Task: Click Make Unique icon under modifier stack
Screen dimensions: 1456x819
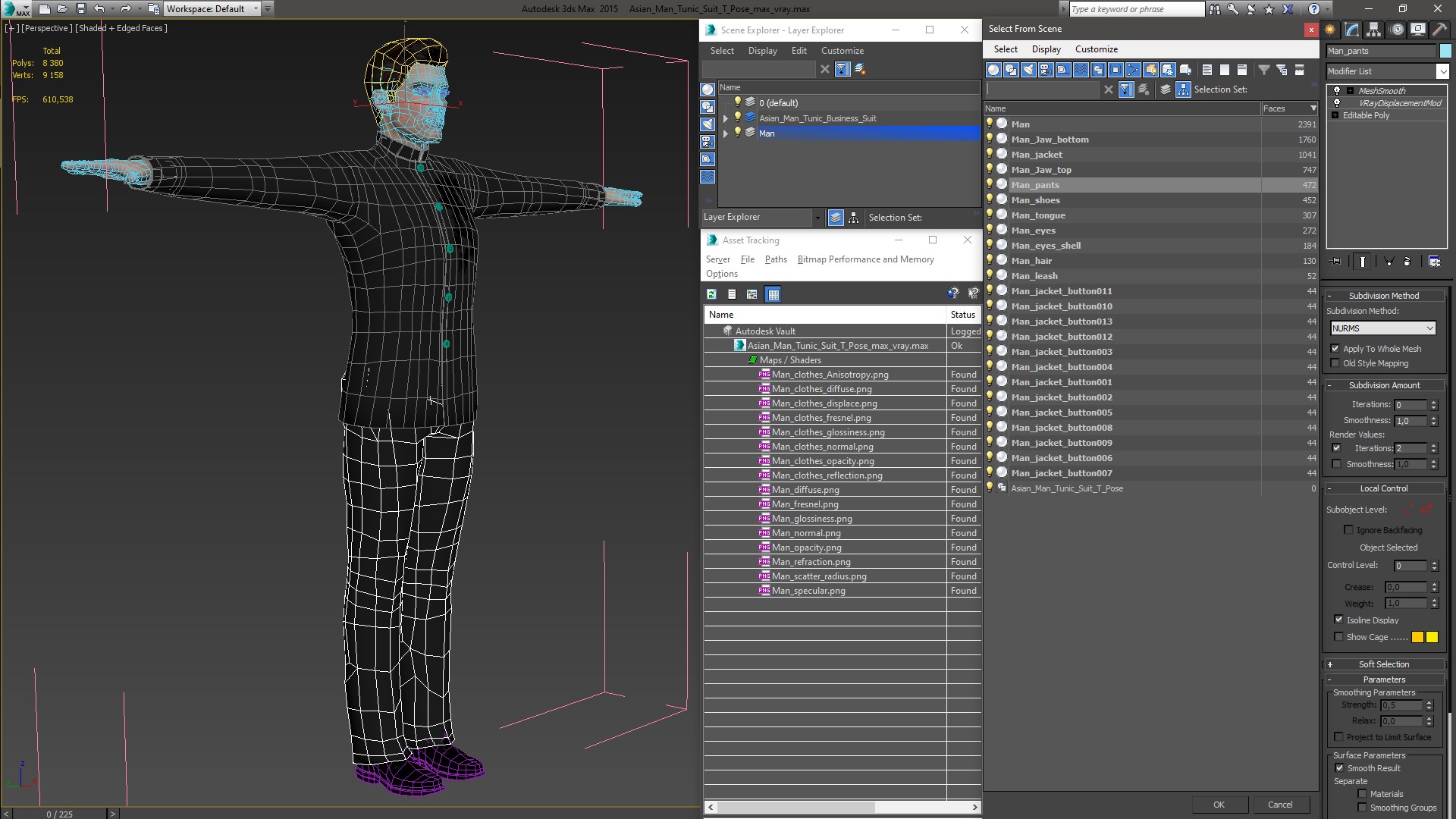Action: point(1389,261)
